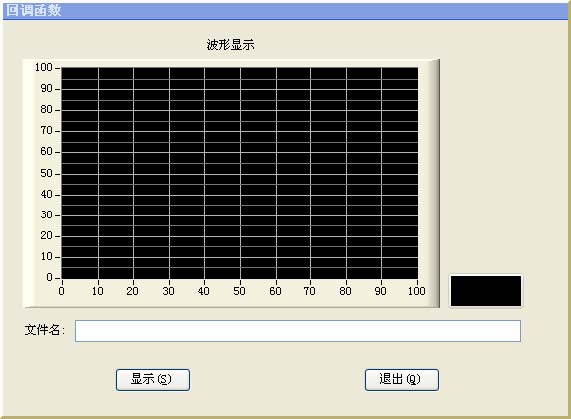Click the 回调函数 window title bar
Image resolution: width=571 pixels, height=419 pixels.
pos(286,11)
